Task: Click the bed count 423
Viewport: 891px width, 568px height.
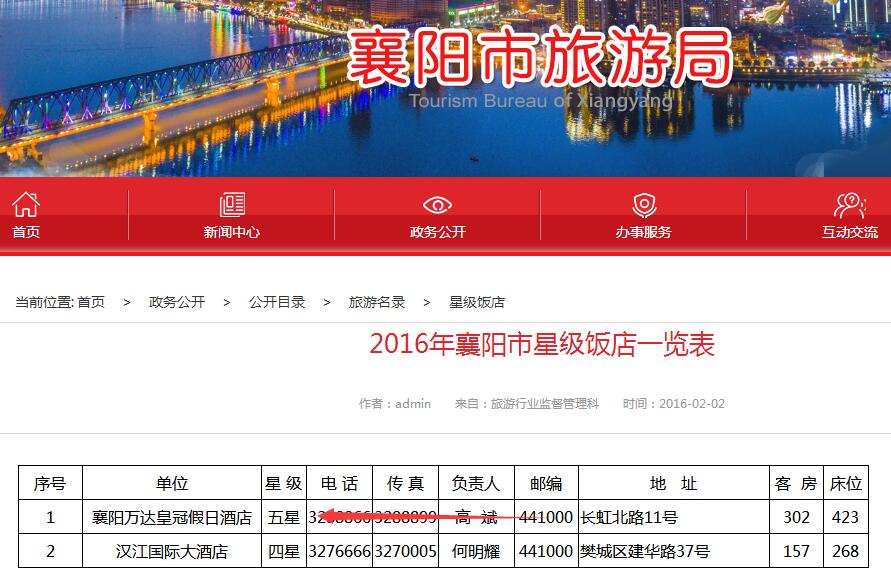Action: coord(846,517)
